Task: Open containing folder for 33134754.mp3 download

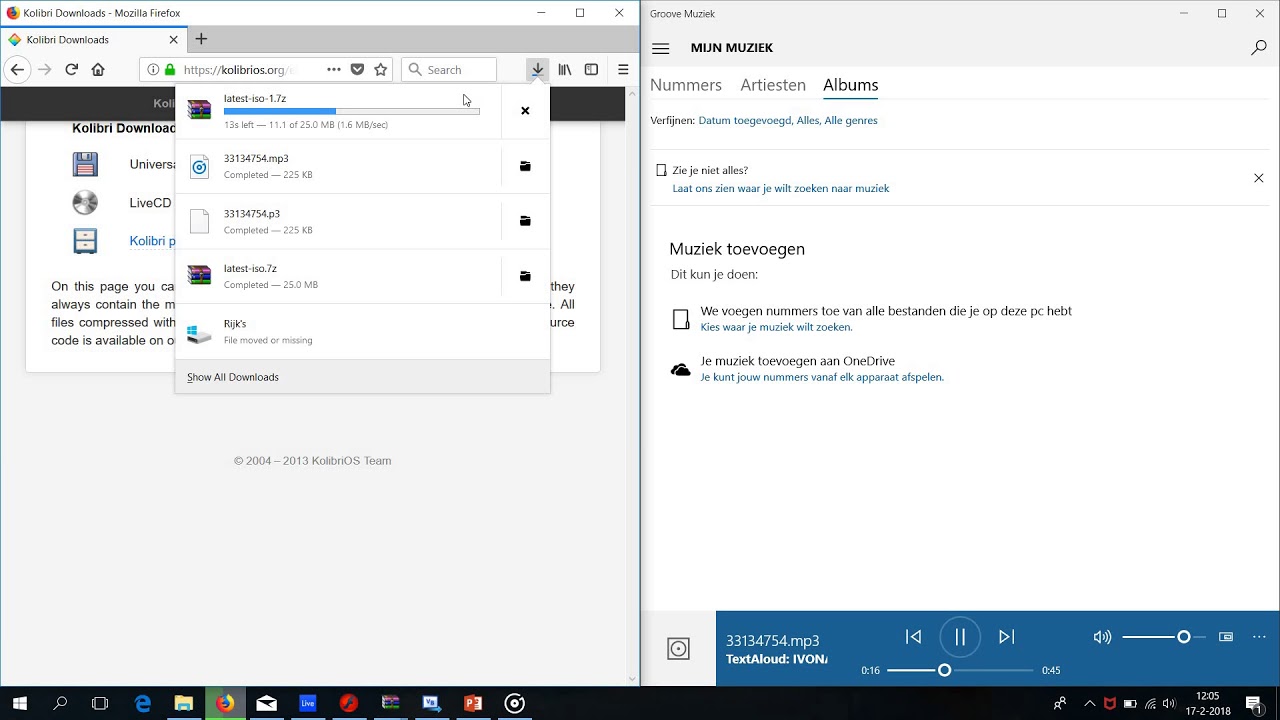Action: (x=525, y=166)
